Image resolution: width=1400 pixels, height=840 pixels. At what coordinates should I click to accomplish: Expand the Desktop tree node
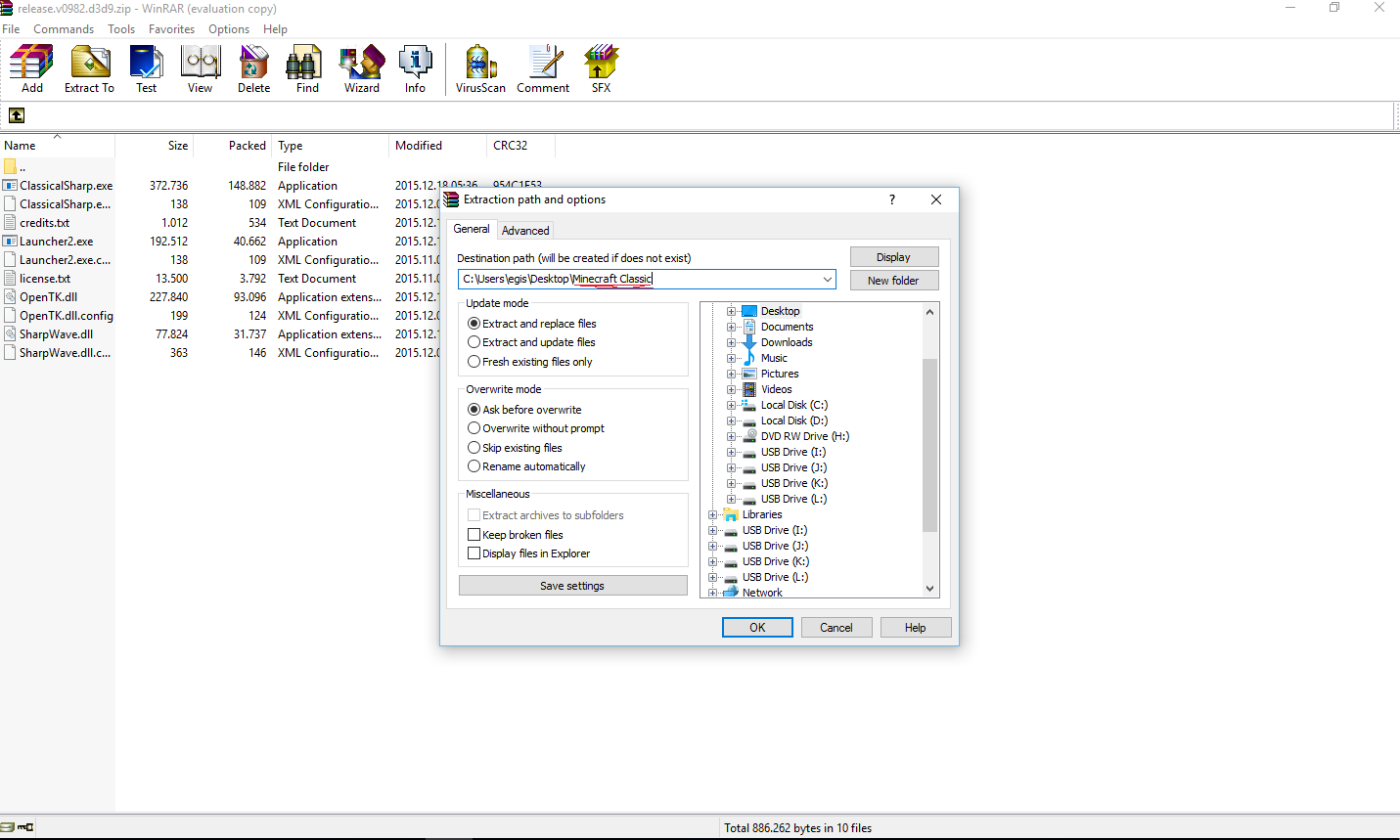(731, 311)
